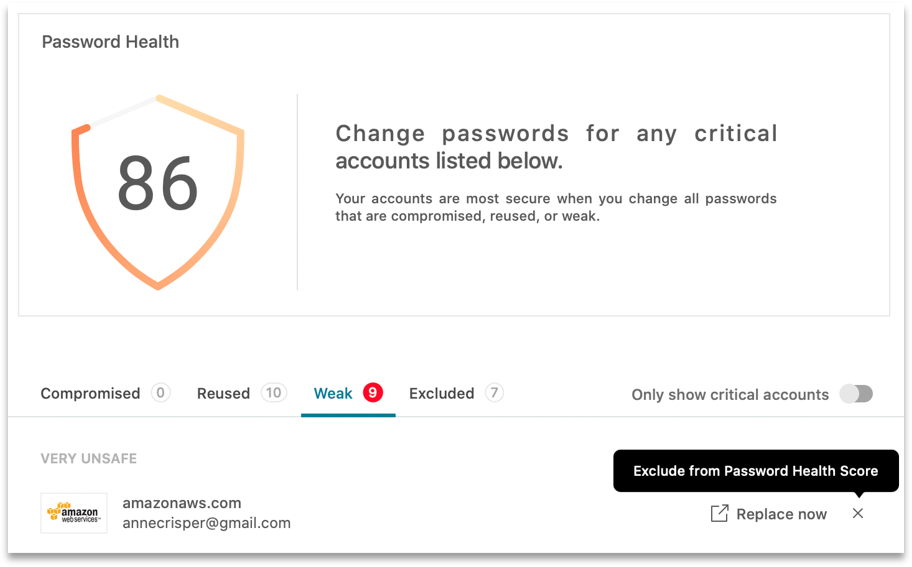Click the Excluded count badge 7

(494, 393)
